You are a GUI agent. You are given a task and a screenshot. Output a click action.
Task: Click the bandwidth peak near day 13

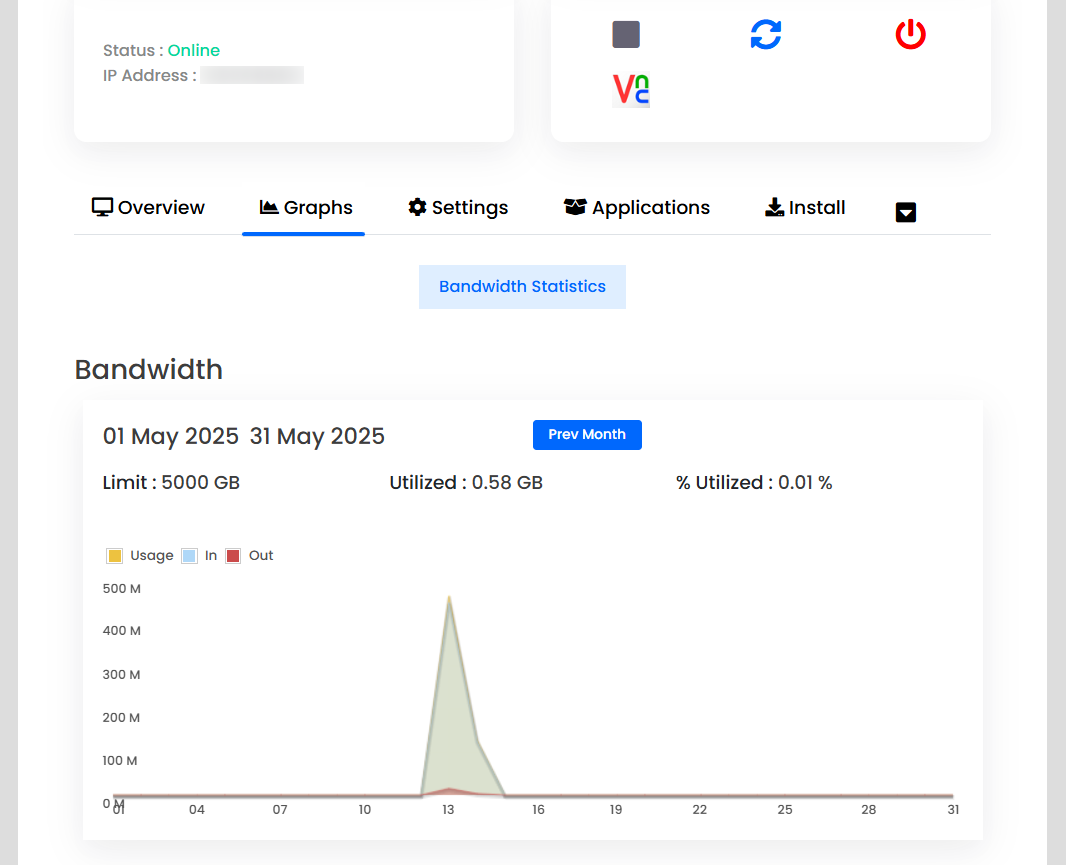[x=449, y=598]
